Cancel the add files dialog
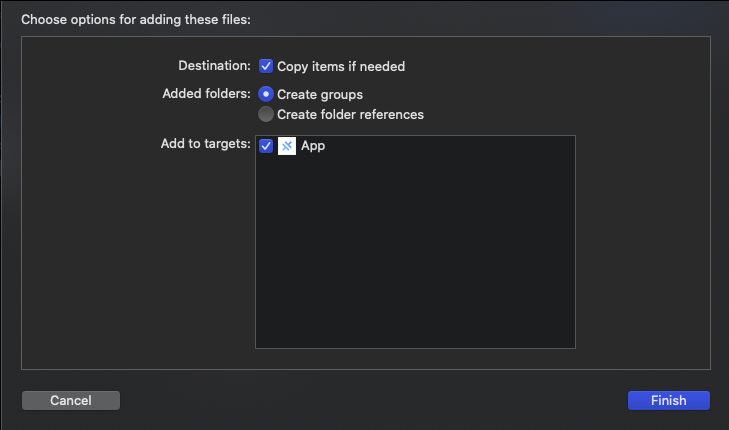 pos(71,400)
